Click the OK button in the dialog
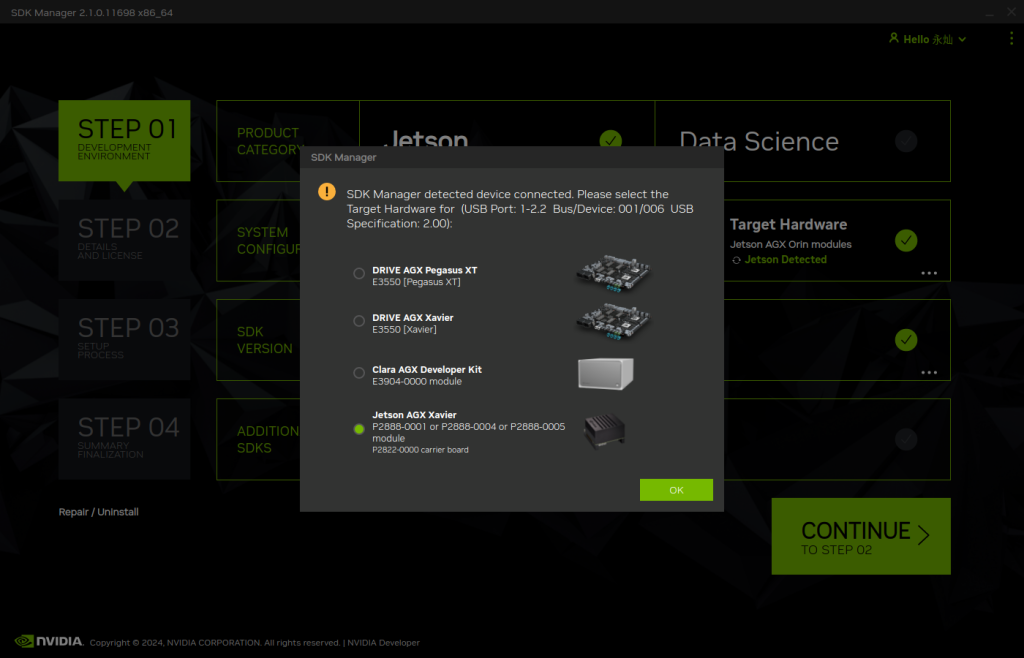 676,490
